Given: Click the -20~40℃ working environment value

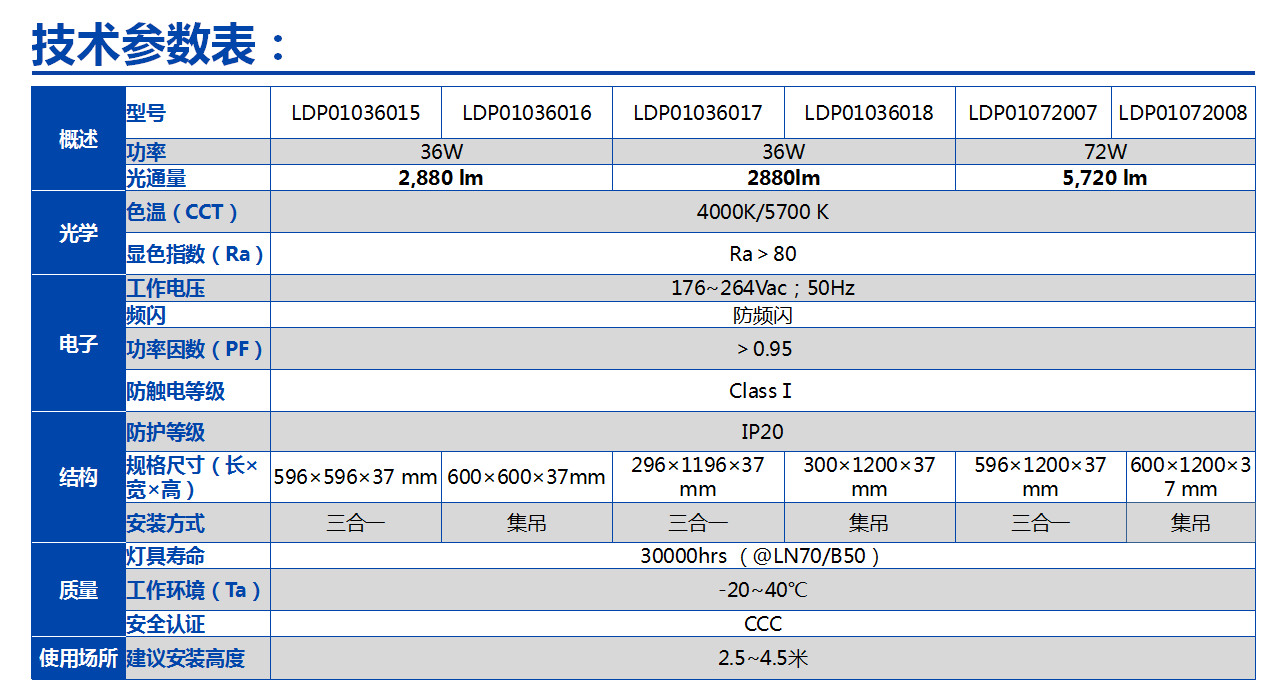Looking at the screenshot, I should pos(762,590).
